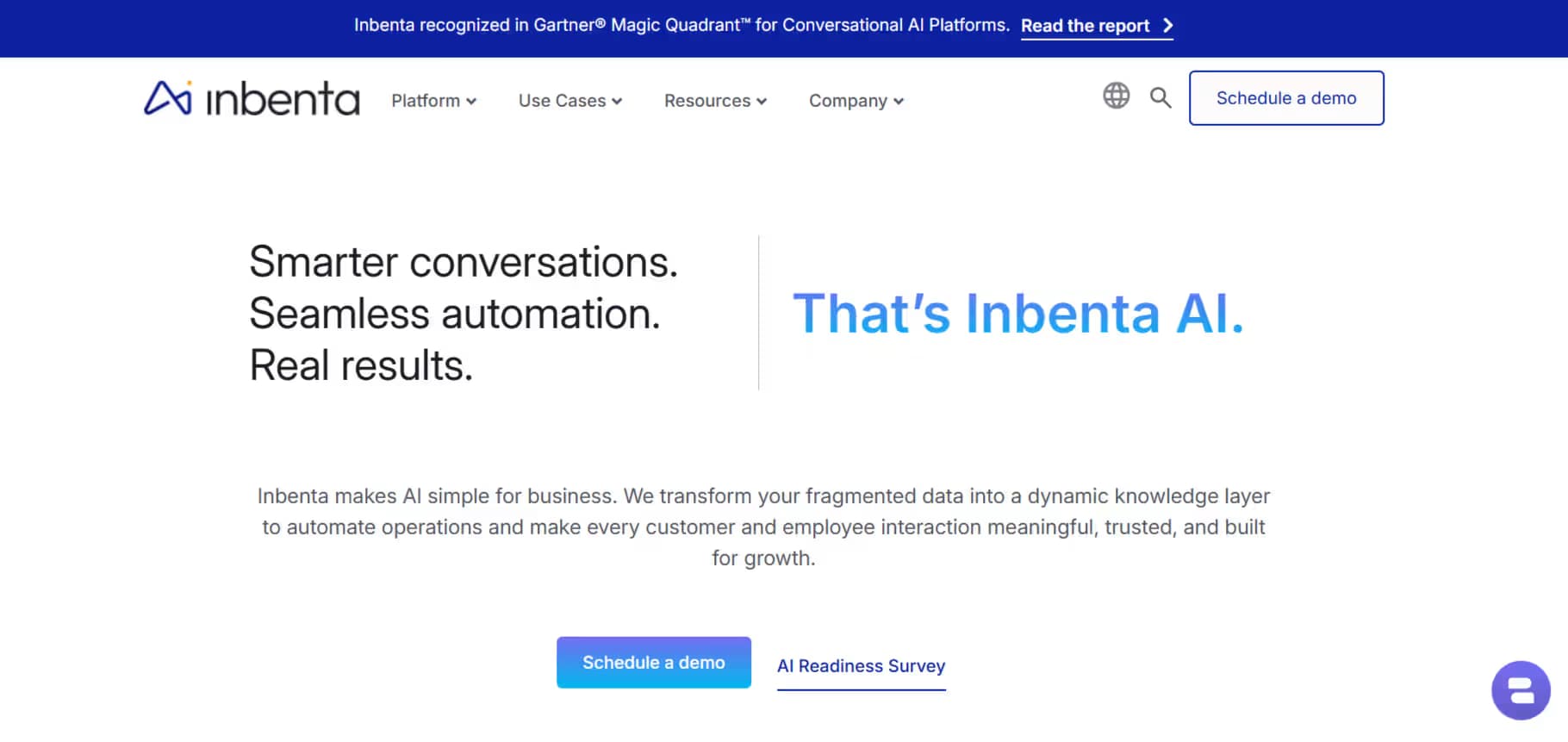Expand the chevron next to Company

[899, 102]
